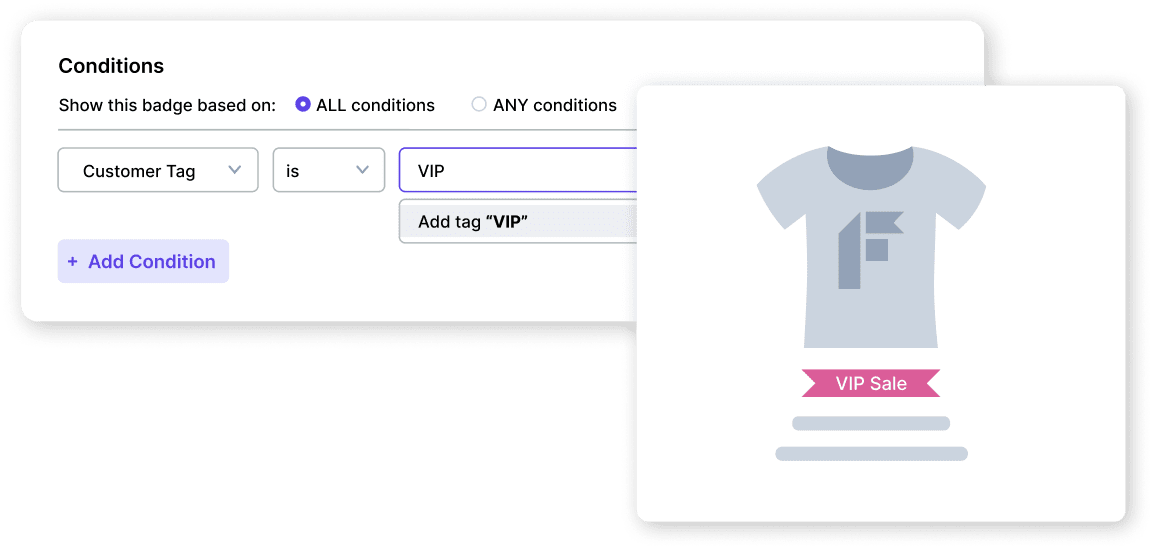1153x550 pixels.
Task: Click the Conditions section heading
Action: (111, 66)
